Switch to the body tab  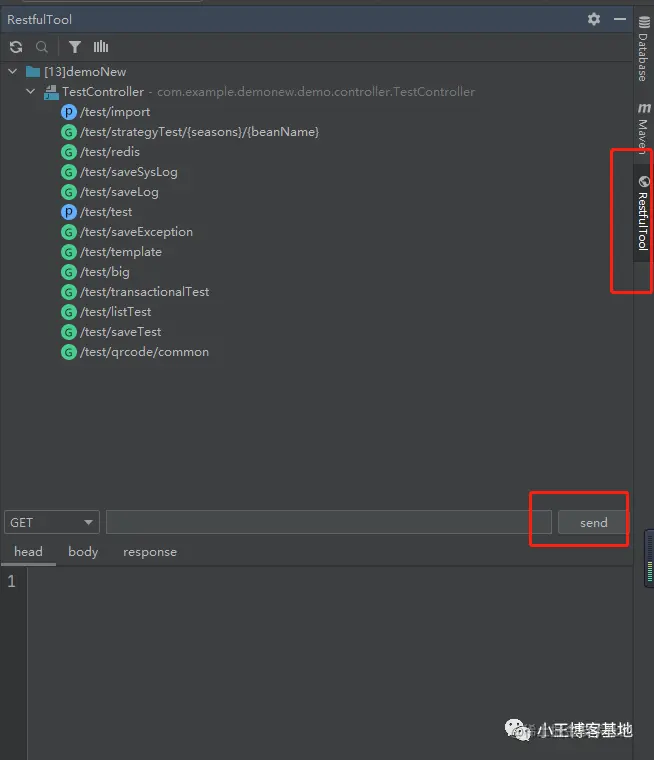coord(83,552)
